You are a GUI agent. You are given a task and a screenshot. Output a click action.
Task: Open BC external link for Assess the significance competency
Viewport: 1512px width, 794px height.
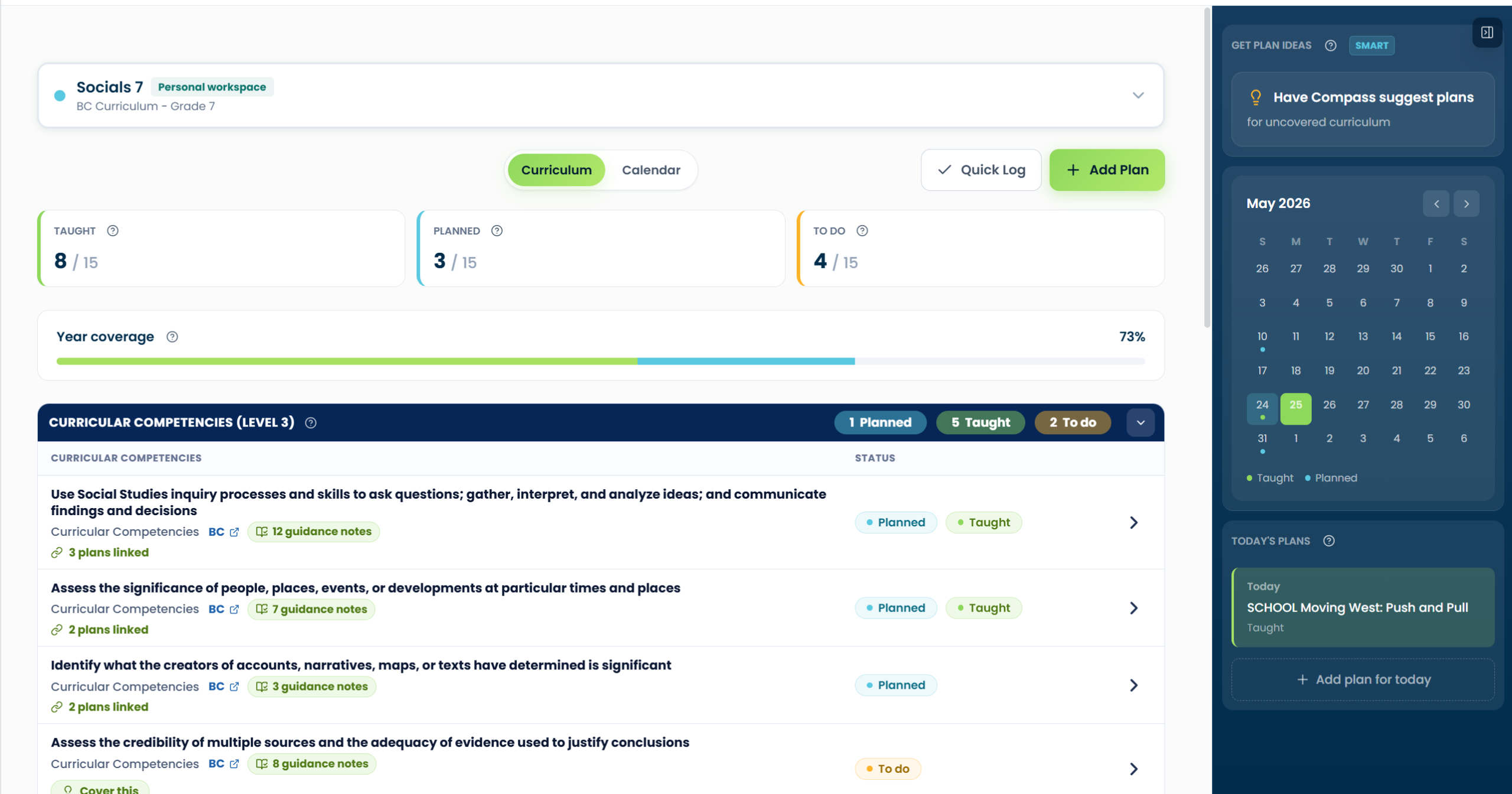223,610
